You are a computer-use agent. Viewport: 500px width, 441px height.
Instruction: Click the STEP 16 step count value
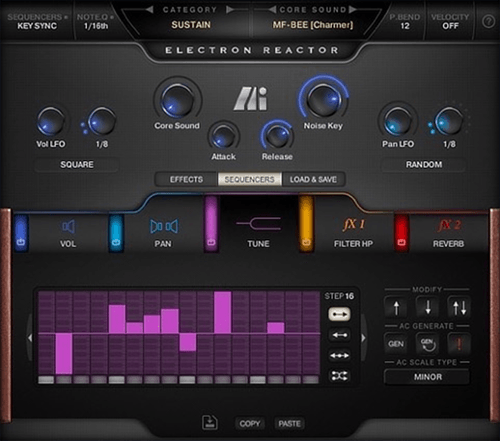coord(339,296)
